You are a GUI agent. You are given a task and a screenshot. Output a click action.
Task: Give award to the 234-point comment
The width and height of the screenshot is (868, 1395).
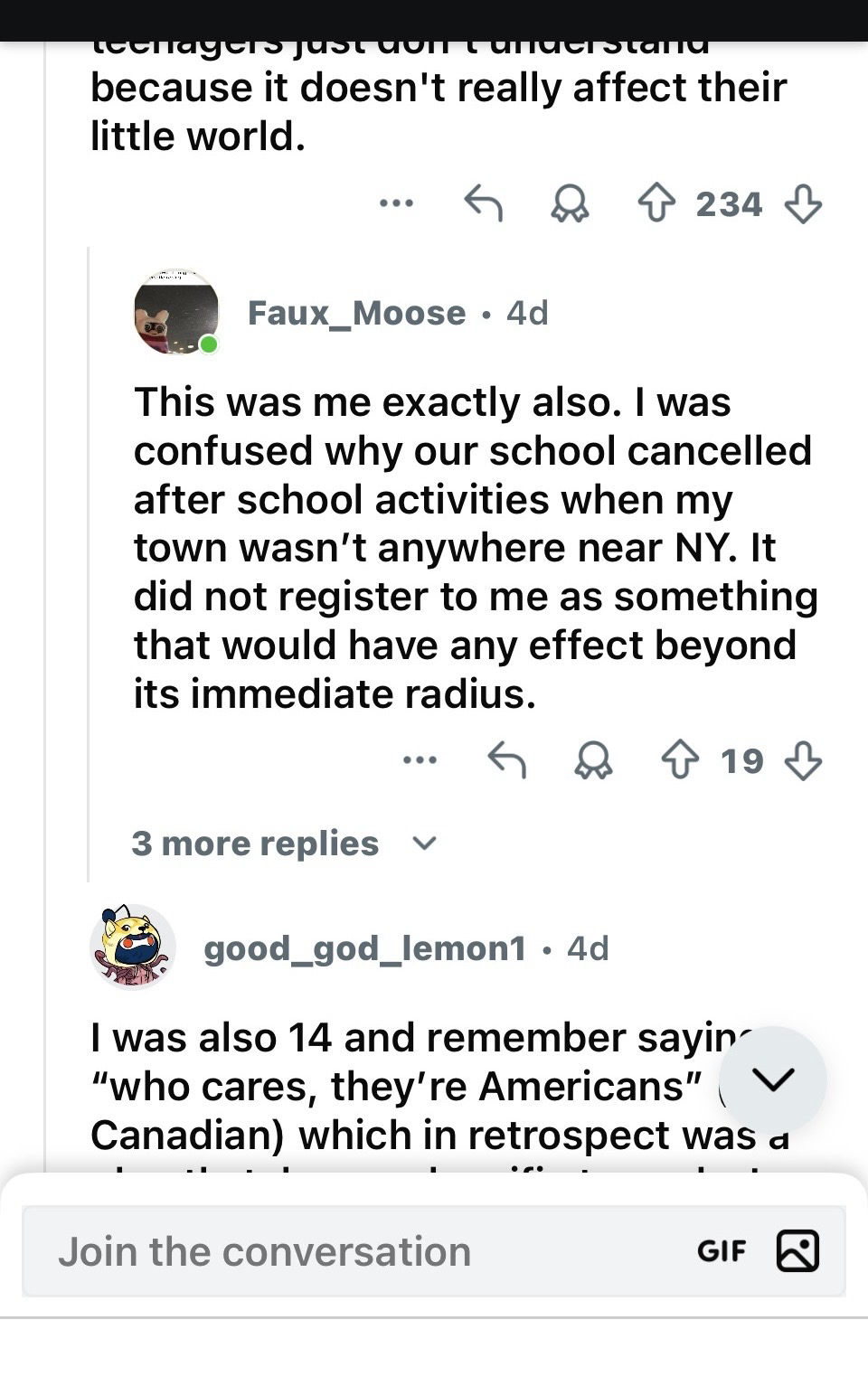[x=570, y=203]
